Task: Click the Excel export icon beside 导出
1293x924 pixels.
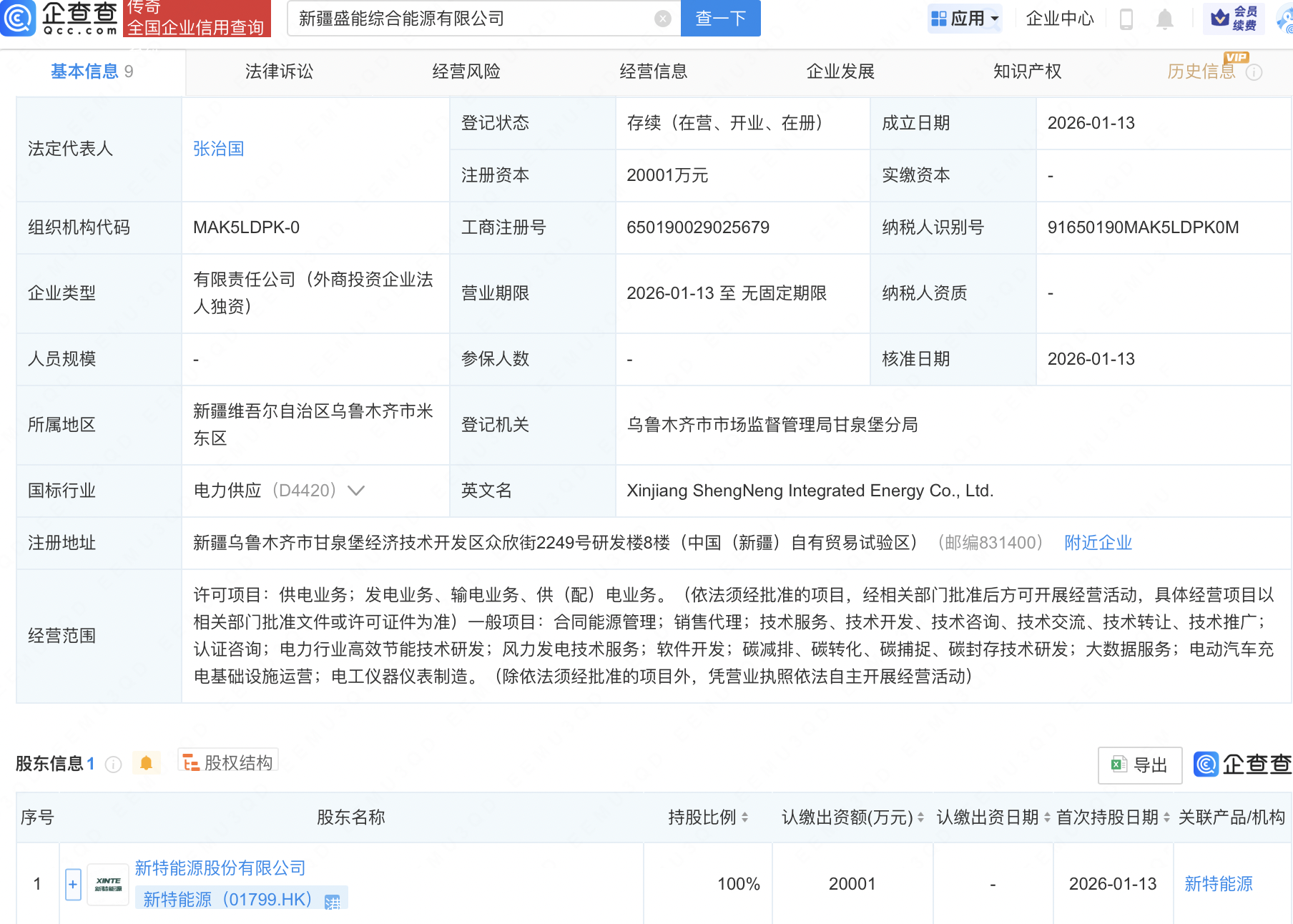Action: [x=1121, y=765]
